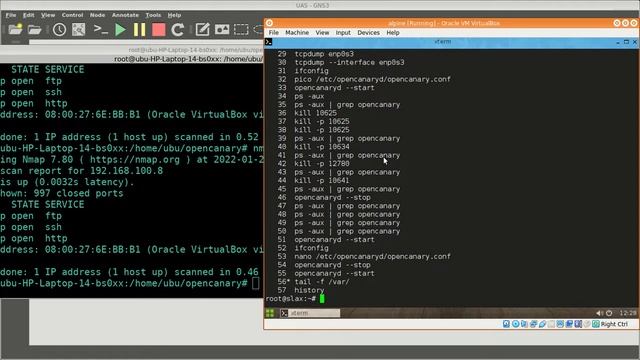Screen dimensions: 640x360
Task: Click the root@slax prompt in xterm
Action: click(x=290, y=299)
